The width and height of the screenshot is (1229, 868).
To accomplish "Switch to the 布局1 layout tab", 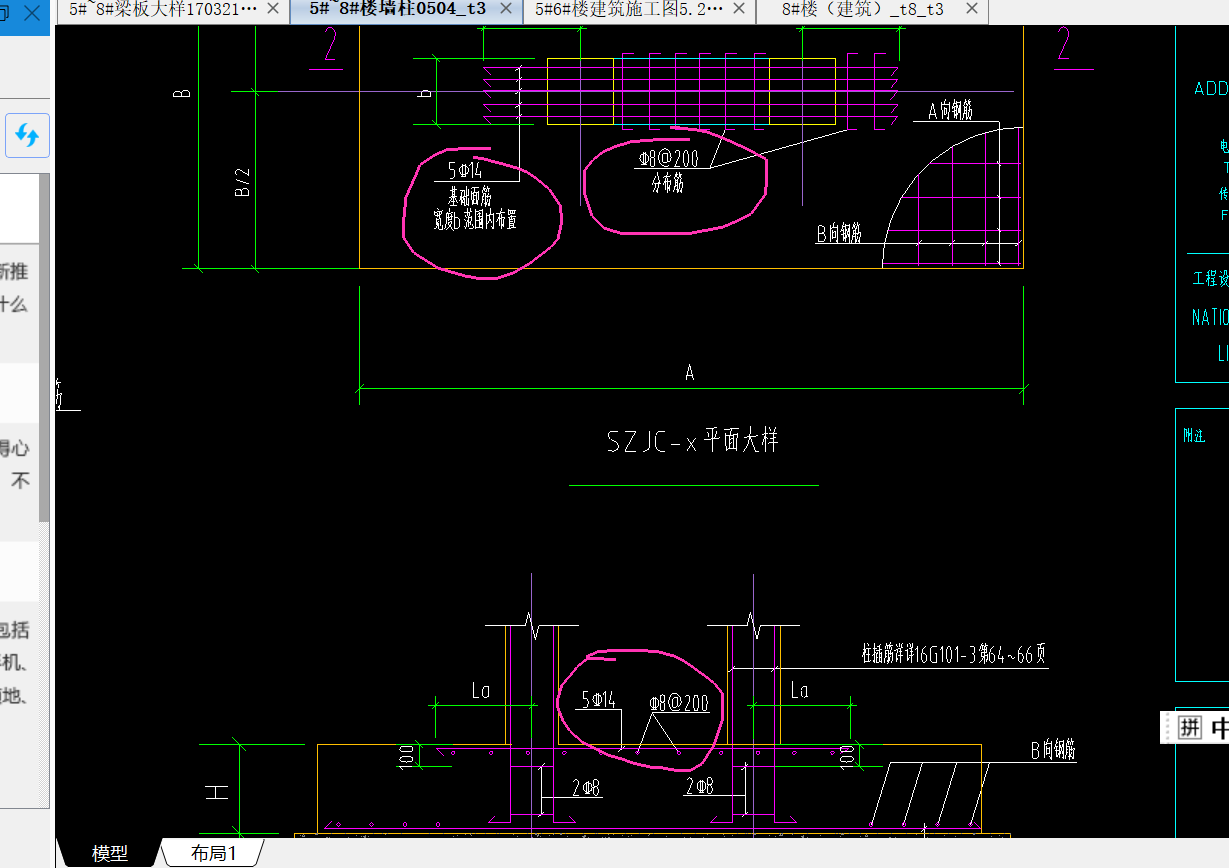I will coord(213,853).
